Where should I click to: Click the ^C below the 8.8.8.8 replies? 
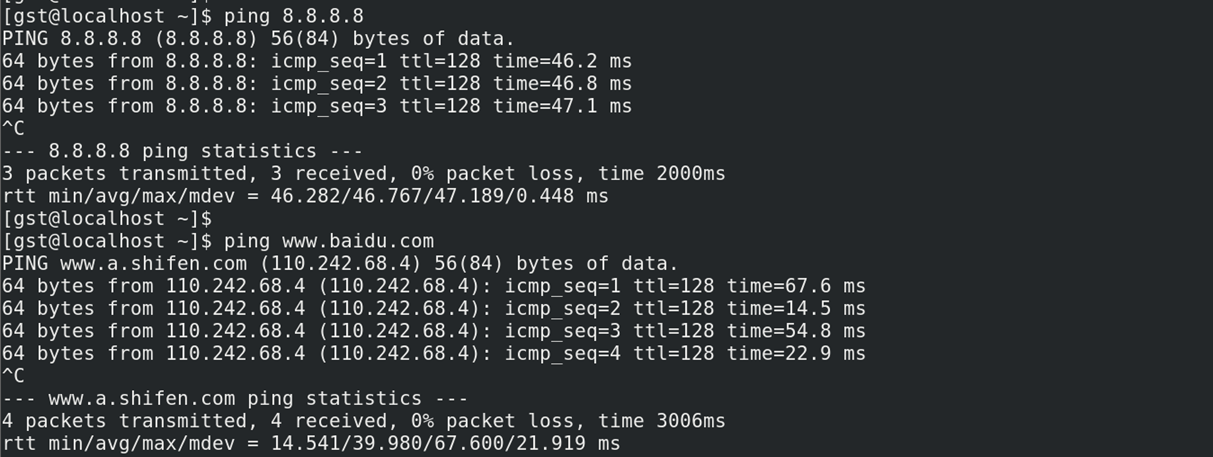13,129
